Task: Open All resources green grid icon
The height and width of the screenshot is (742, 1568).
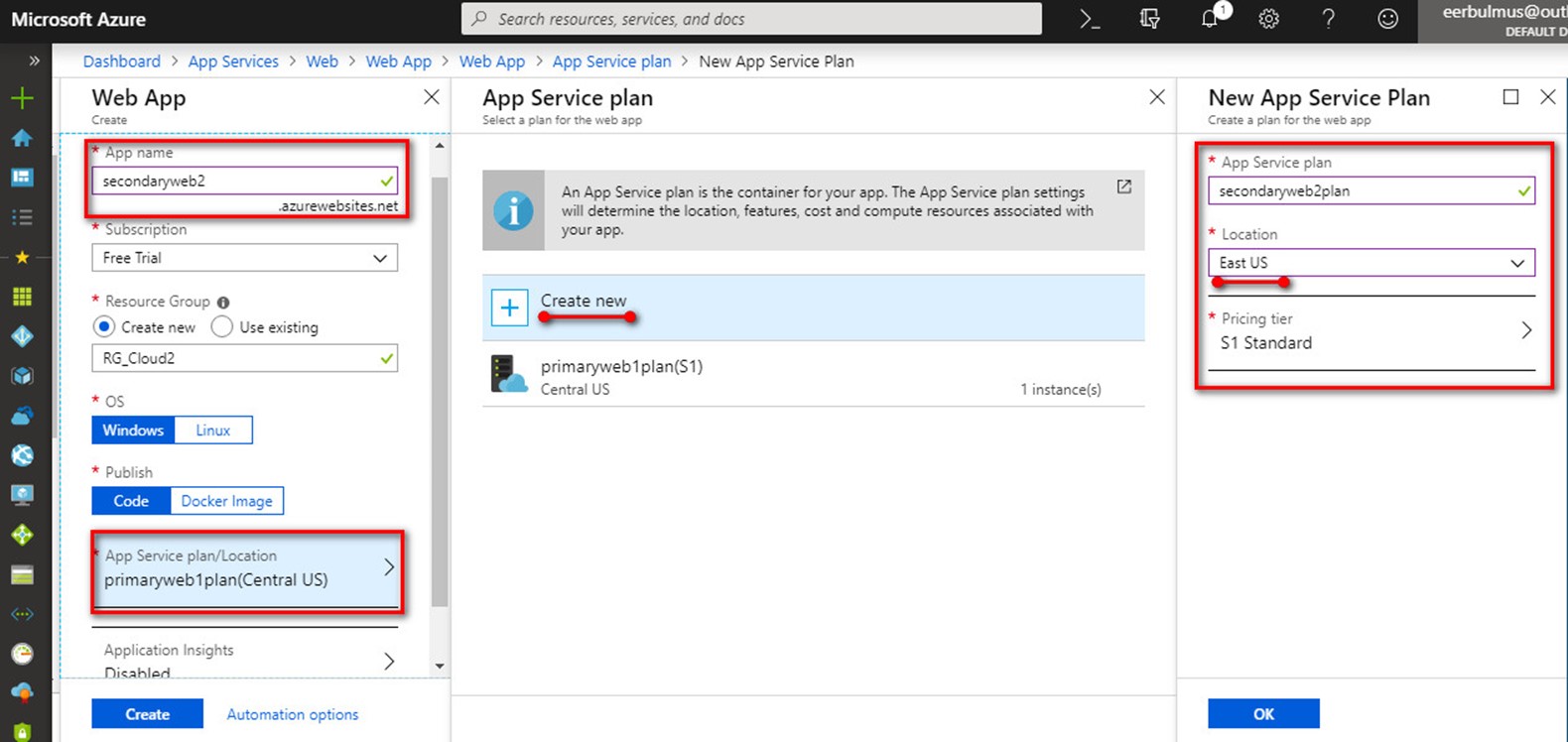Action: point(22,297)
